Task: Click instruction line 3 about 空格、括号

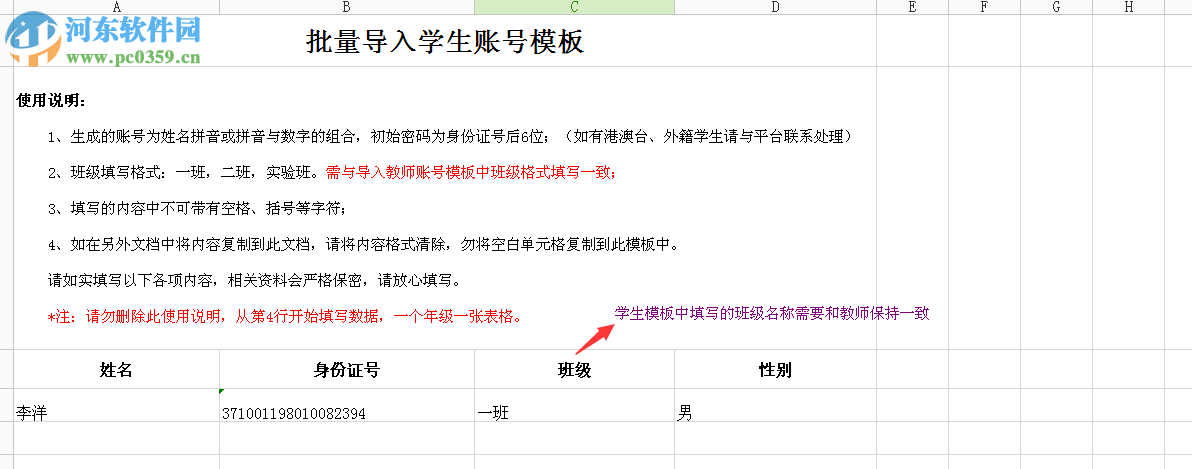Action: click(197, 209)
